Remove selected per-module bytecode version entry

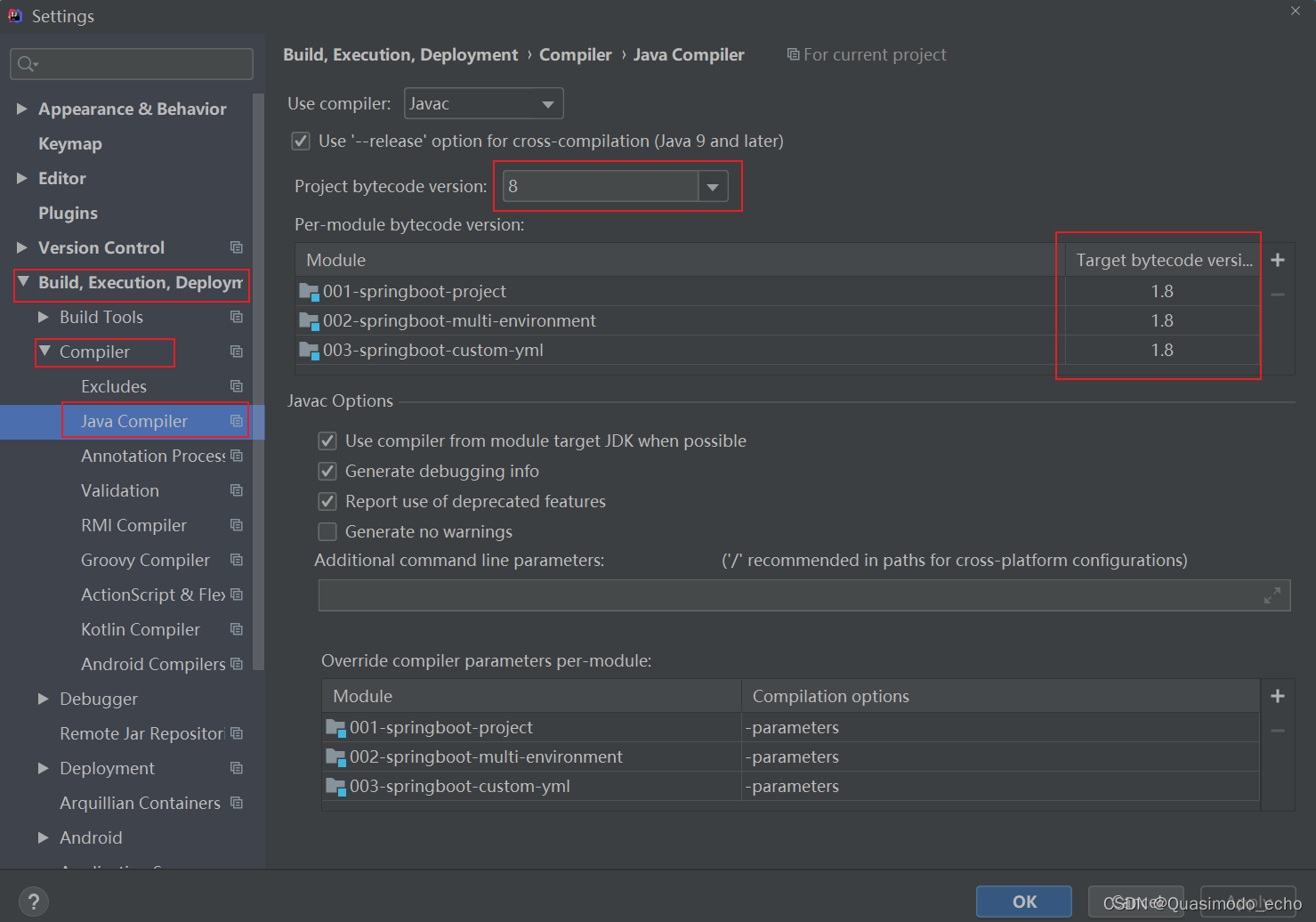[1278, 295]
